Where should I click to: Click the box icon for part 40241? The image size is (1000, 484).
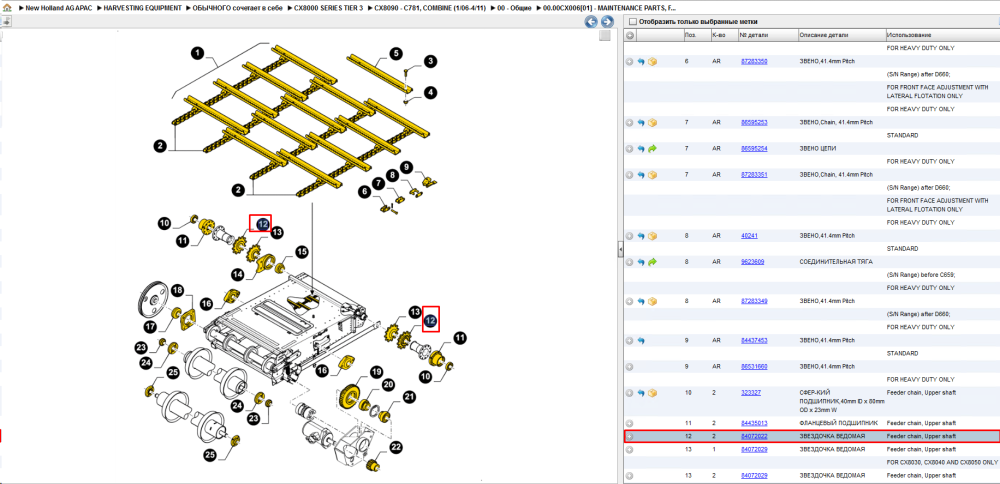[652, 236]
